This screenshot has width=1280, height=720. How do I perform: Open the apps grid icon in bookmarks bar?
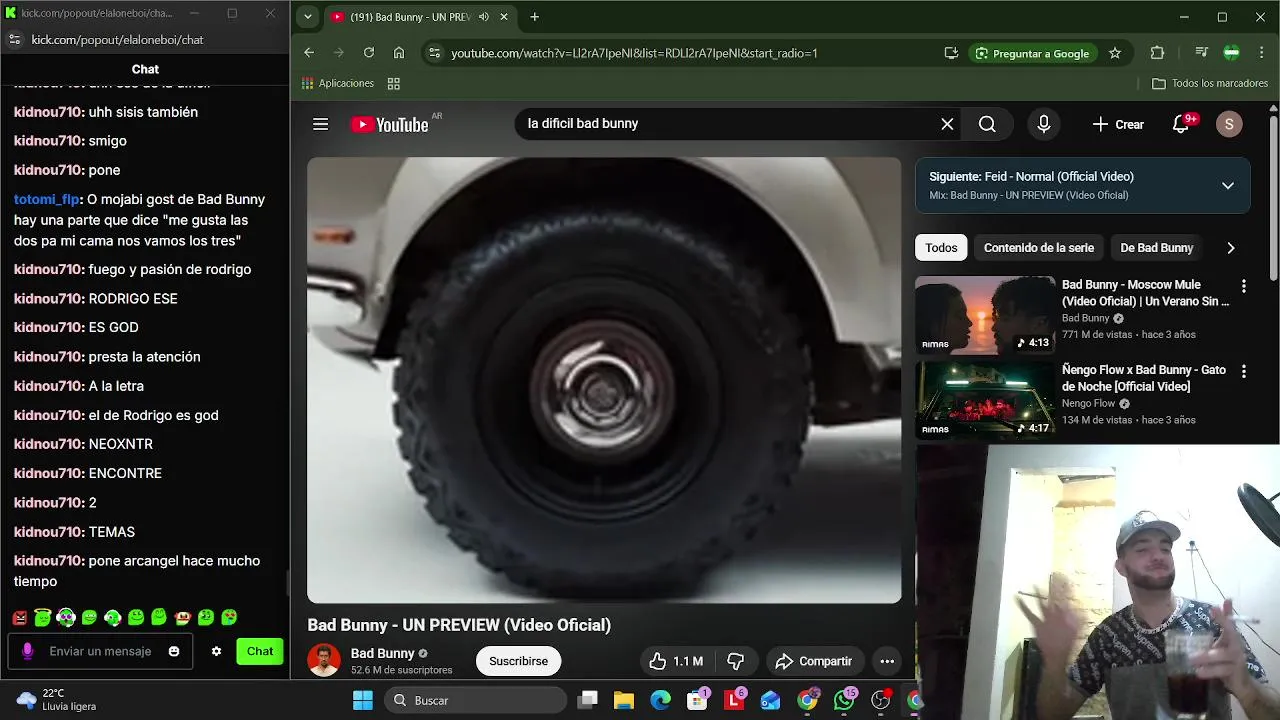(393, 84)
